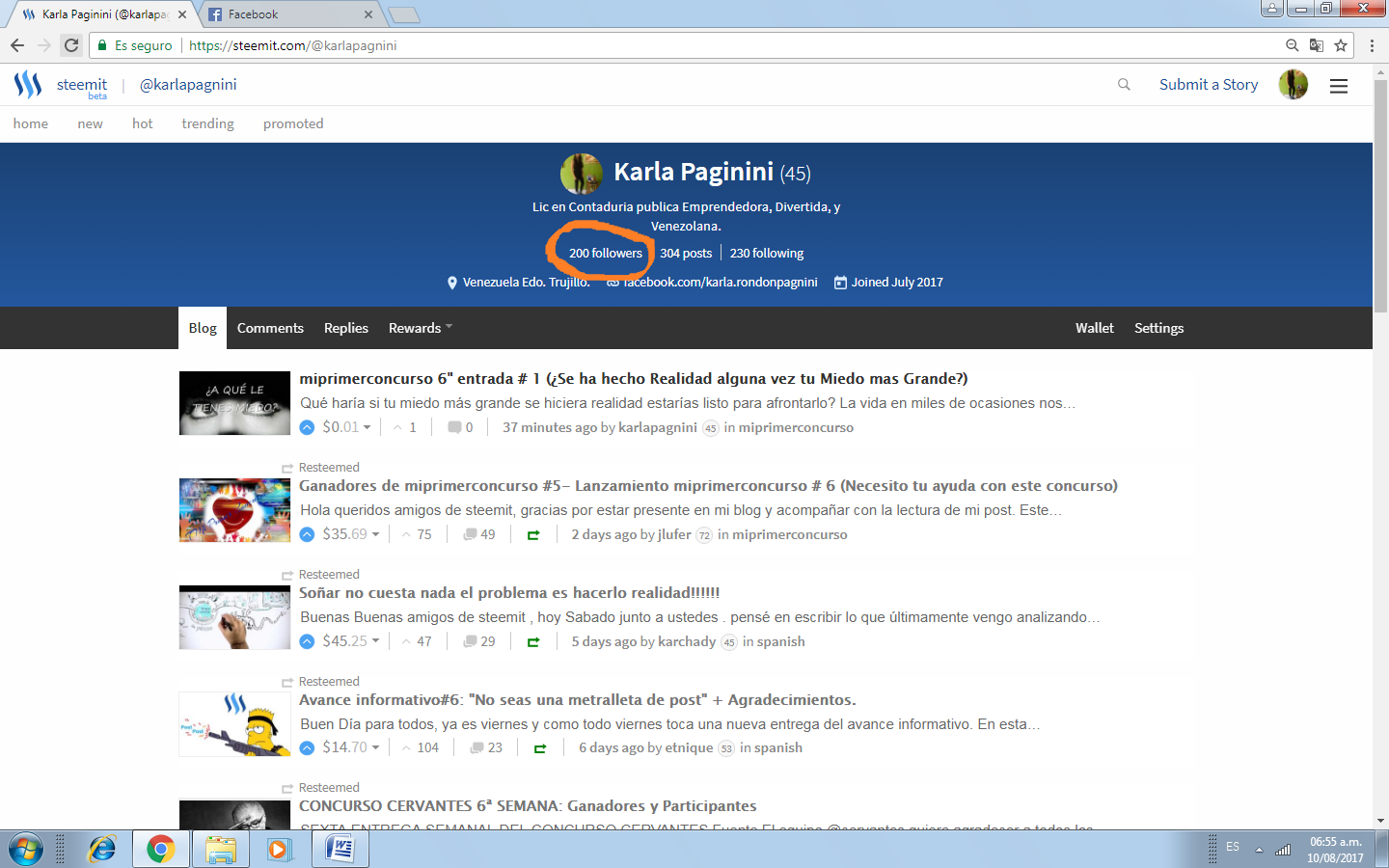Open the Windows Start button
Image resolution: width=1389 pixels, height=868 pixels.
26,850
